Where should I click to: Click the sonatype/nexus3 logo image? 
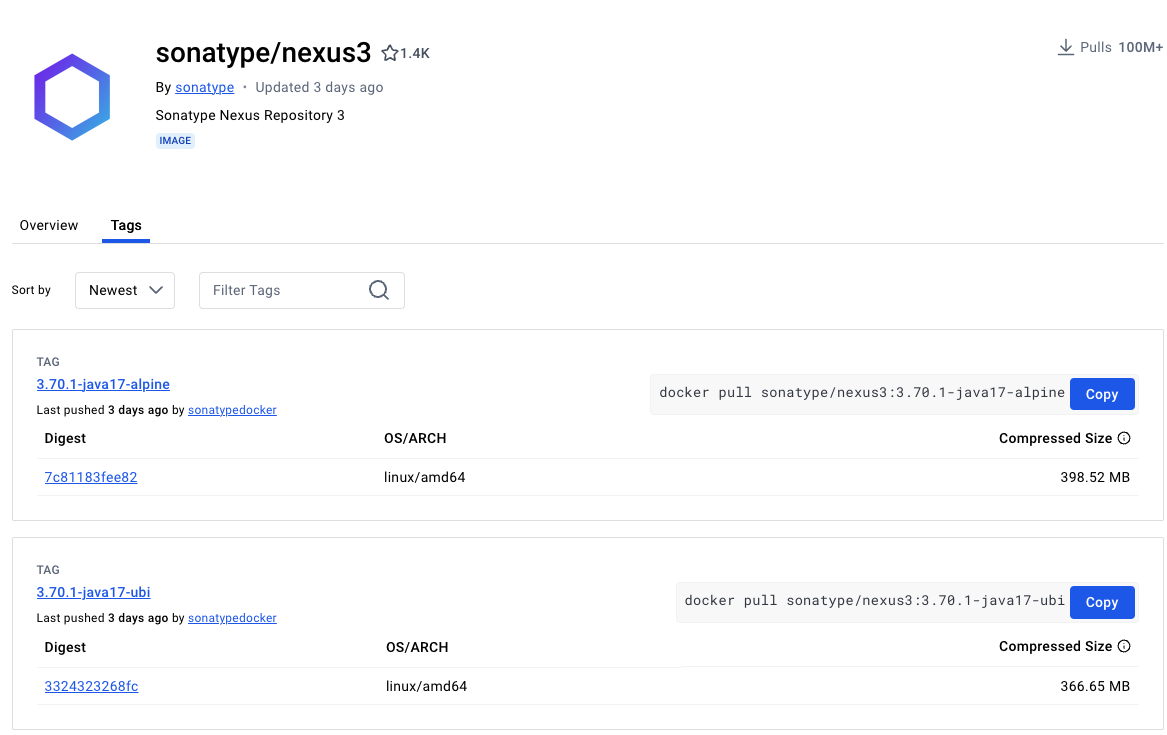pyautogui.click(x=71, y=96)
